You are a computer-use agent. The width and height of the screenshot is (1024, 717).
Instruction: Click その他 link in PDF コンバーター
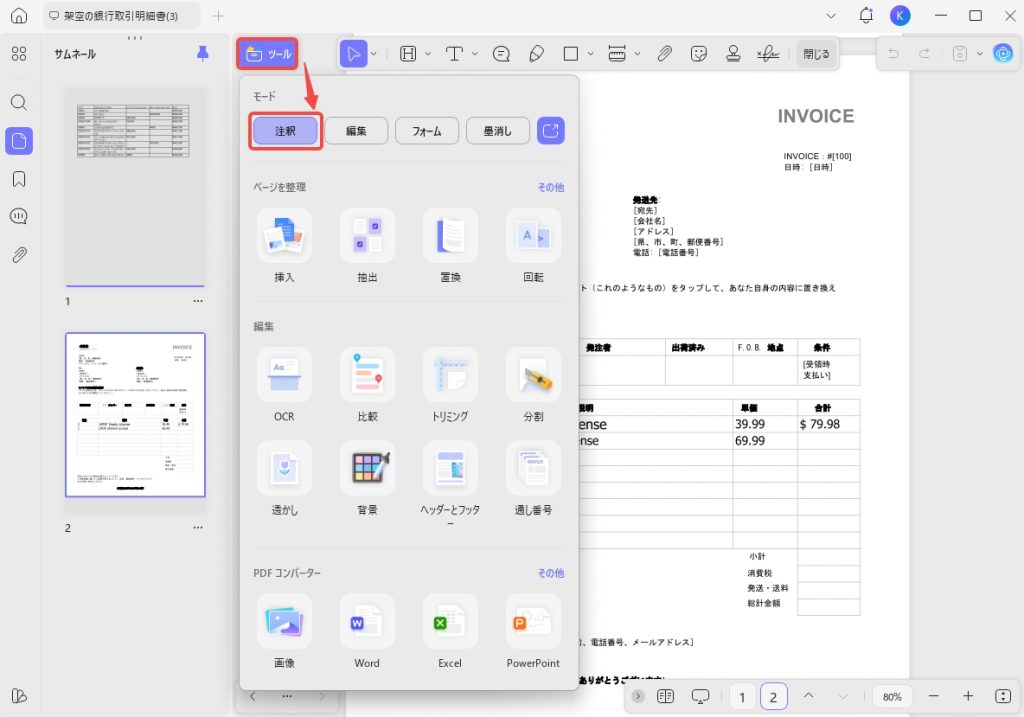(551, 573)
